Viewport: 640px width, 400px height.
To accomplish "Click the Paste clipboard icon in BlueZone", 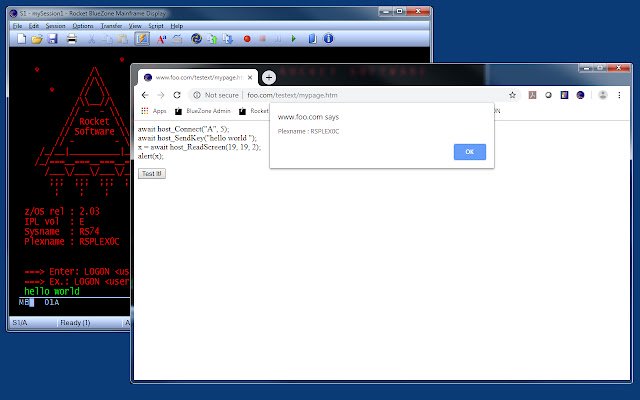I will pyautogui.click(x=122, y=39).
